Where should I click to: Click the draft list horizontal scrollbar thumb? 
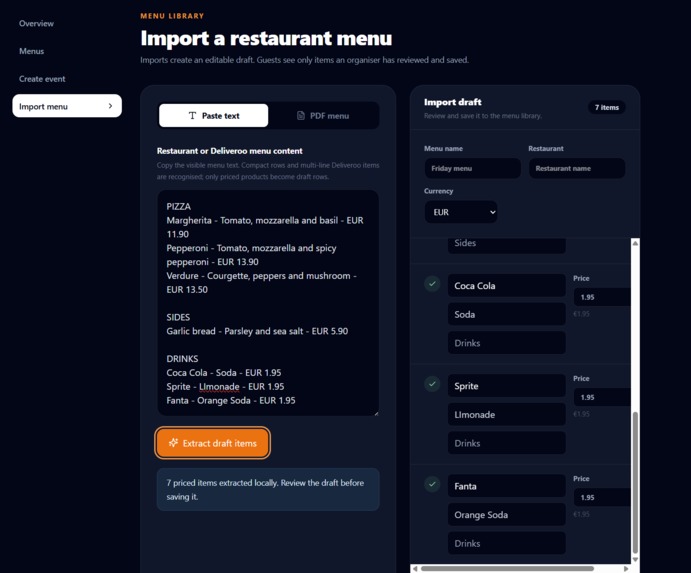click(507, 569)
